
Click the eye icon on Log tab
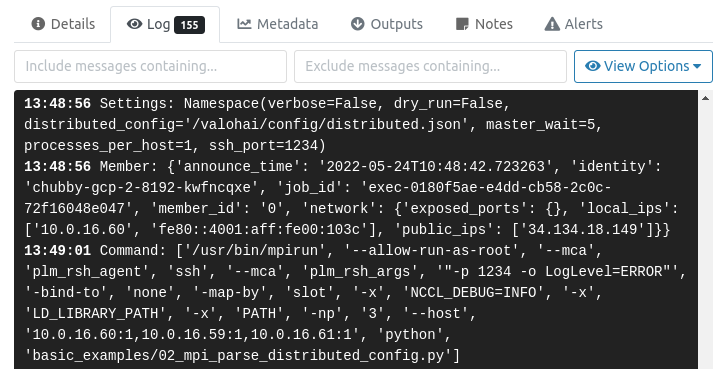click(134, 24)
